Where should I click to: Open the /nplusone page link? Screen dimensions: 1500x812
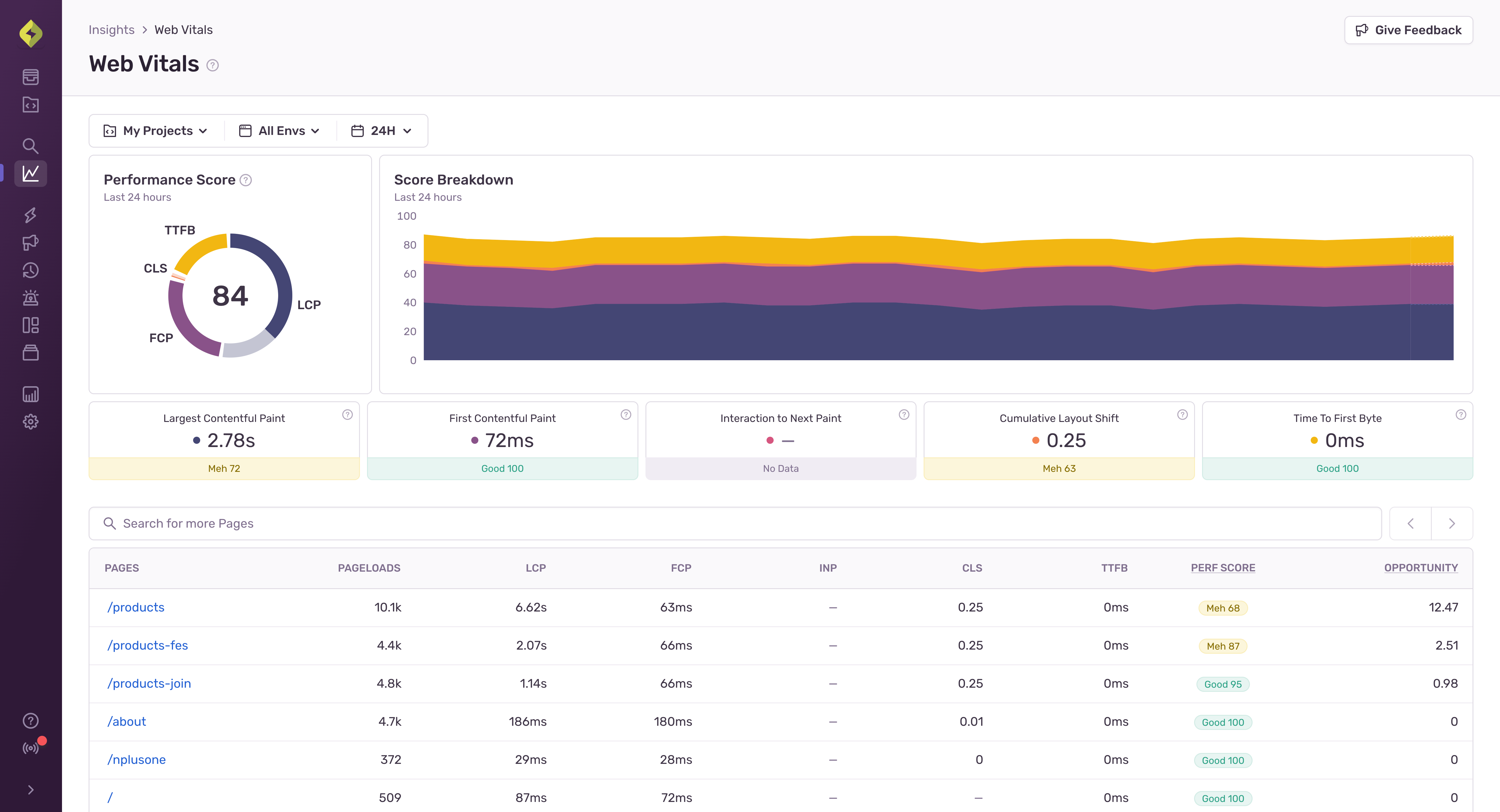point(136,759)
